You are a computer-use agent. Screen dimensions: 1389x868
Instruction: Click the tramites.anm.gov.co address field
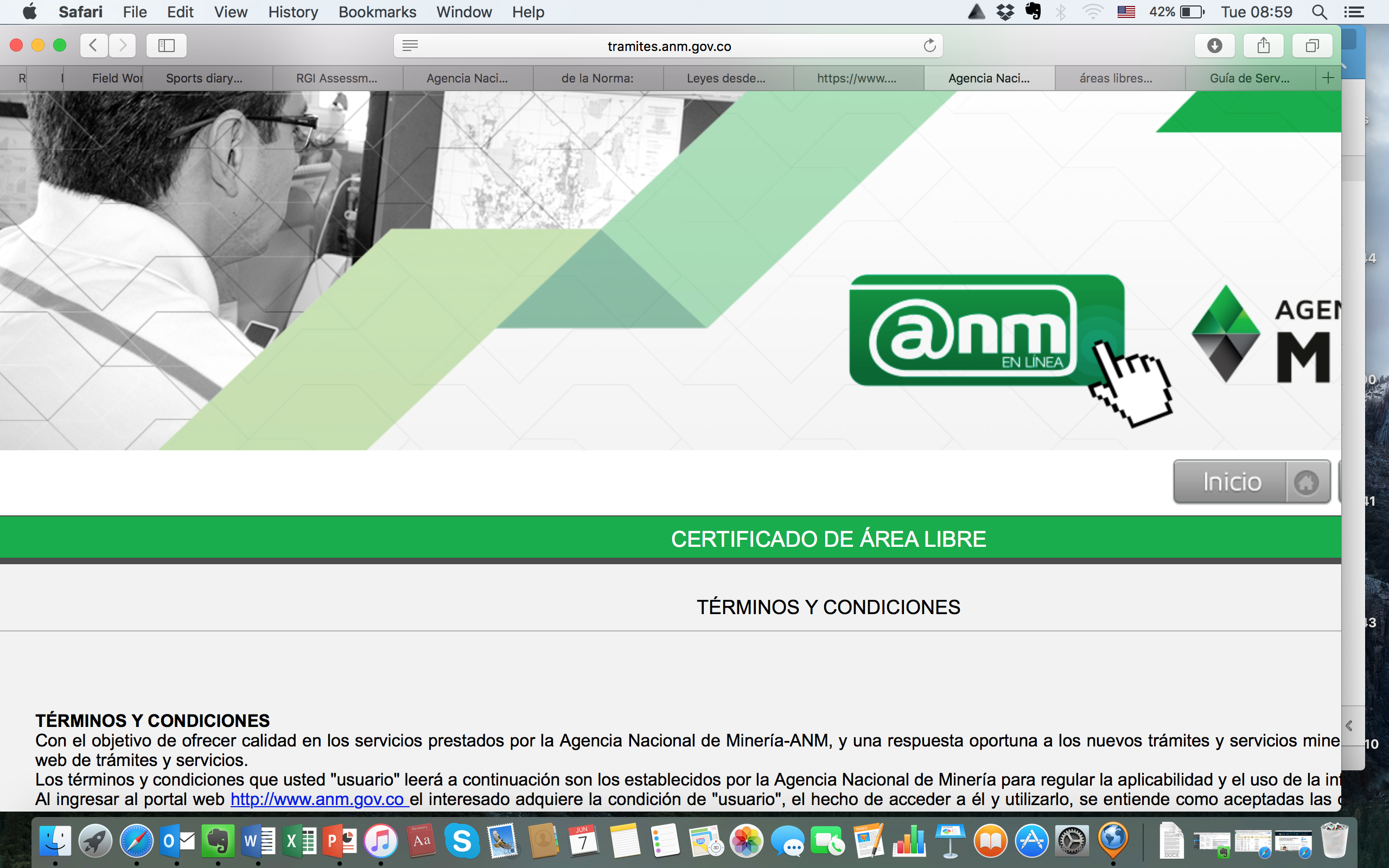[668, 46]
